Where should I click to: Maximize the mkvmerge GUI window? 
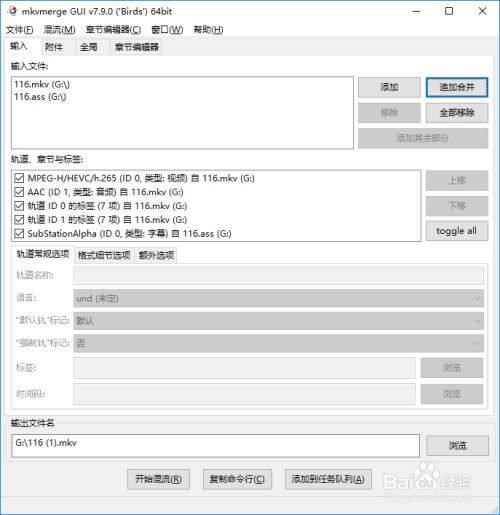449,11
